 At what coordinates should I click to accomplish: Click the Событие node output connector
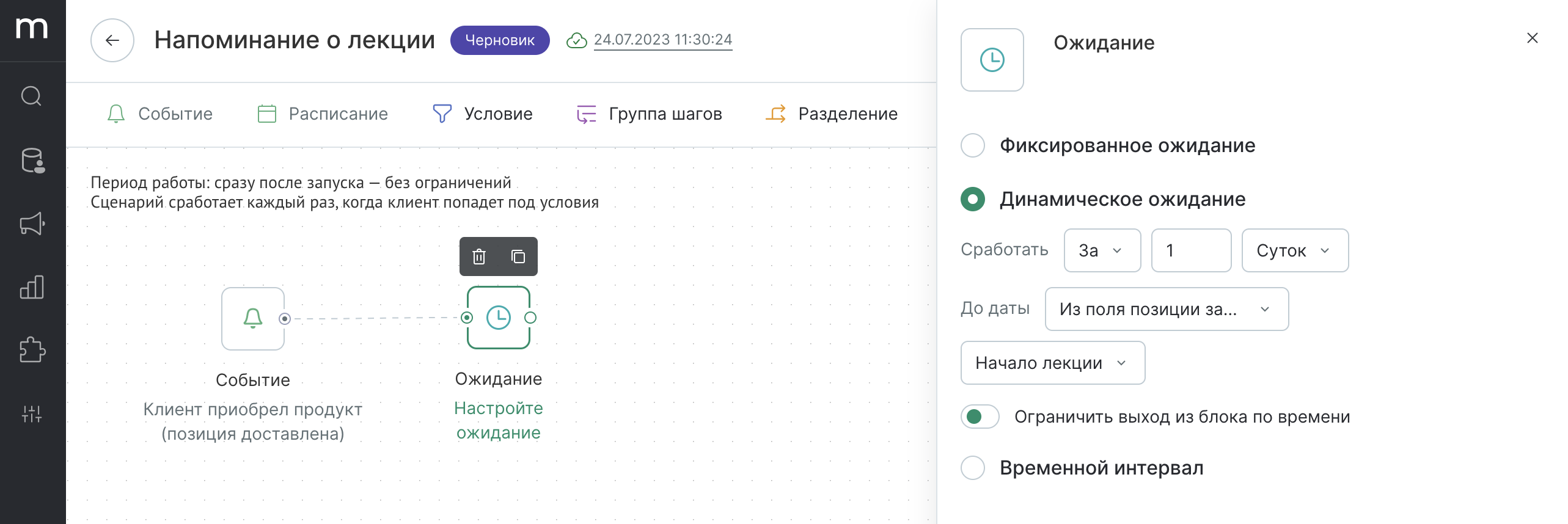click(285, 319)
